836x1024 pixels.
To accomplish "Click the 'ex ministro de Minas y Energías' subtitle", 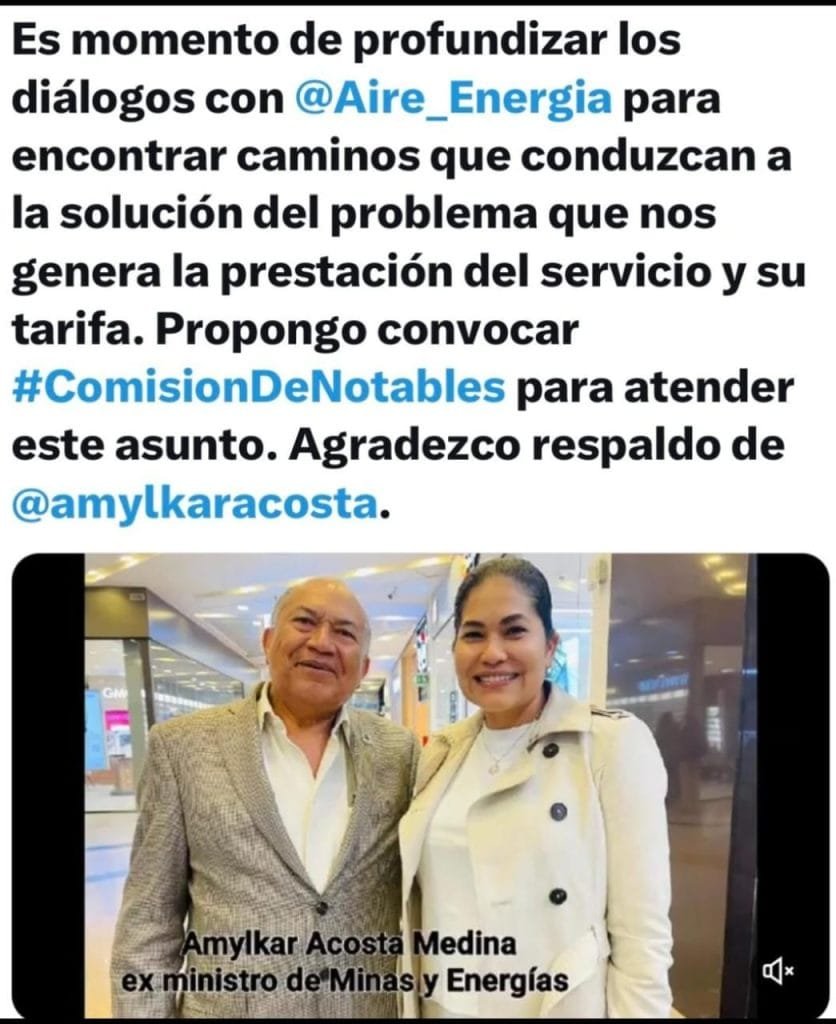I will [345, 981].
